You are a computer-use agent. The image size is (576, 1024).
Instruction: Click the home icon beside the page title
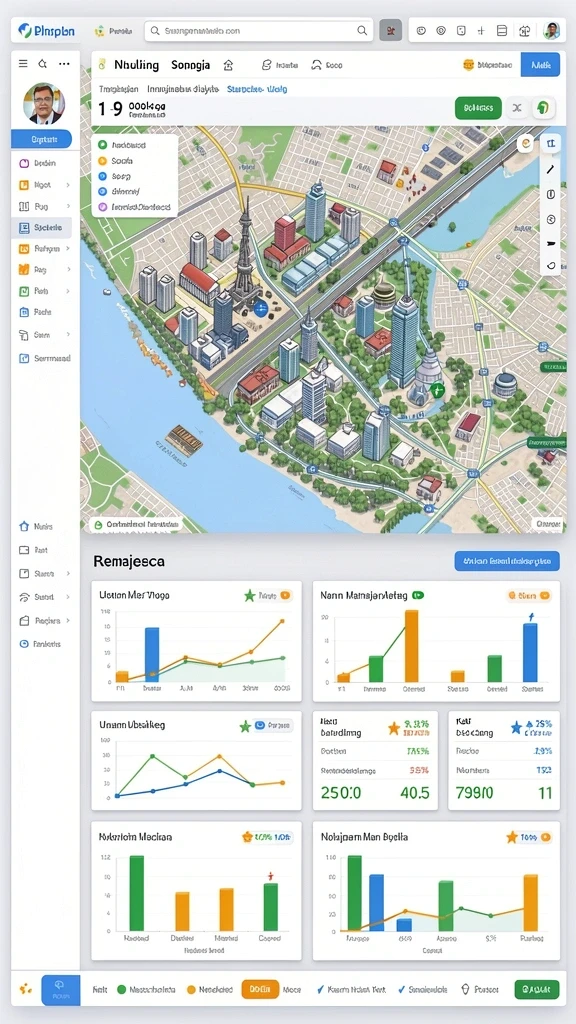(228, 65)
